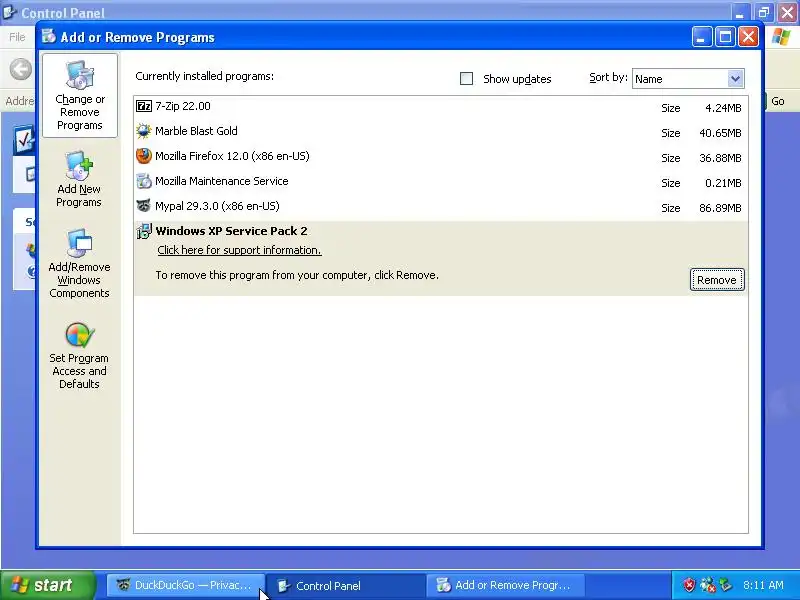Click the Add or Remove Programs title bar
This screenshot has height=600, width=800.
[x=398, y=37]
